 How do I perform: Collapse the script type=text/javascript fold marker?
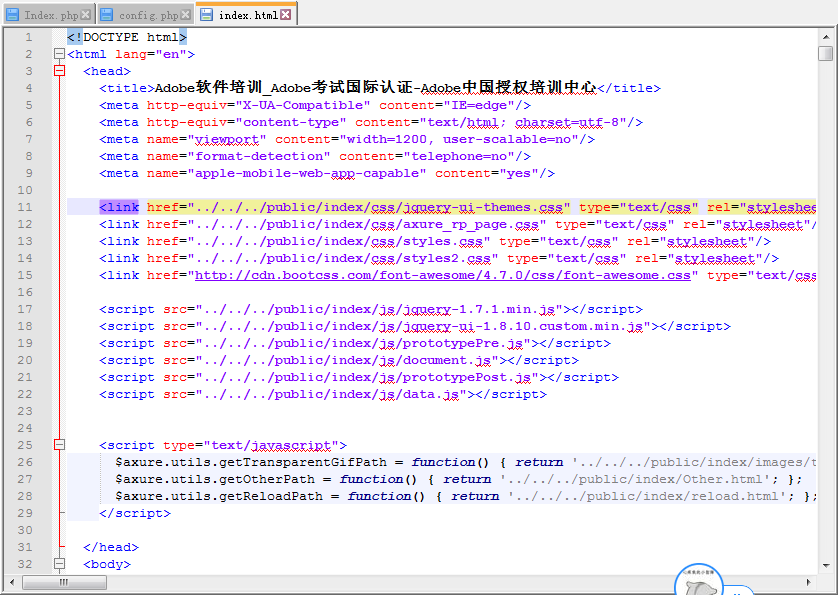click(x=59, y=445)
